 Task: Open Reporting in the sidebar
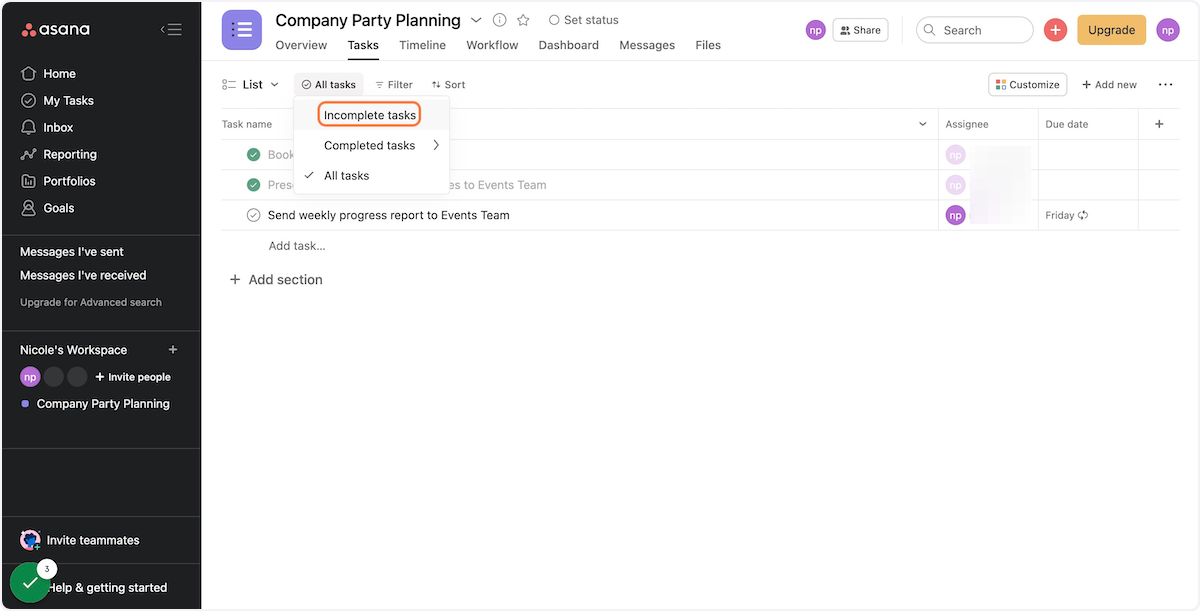pyautogui.click(x=59, y=155)
